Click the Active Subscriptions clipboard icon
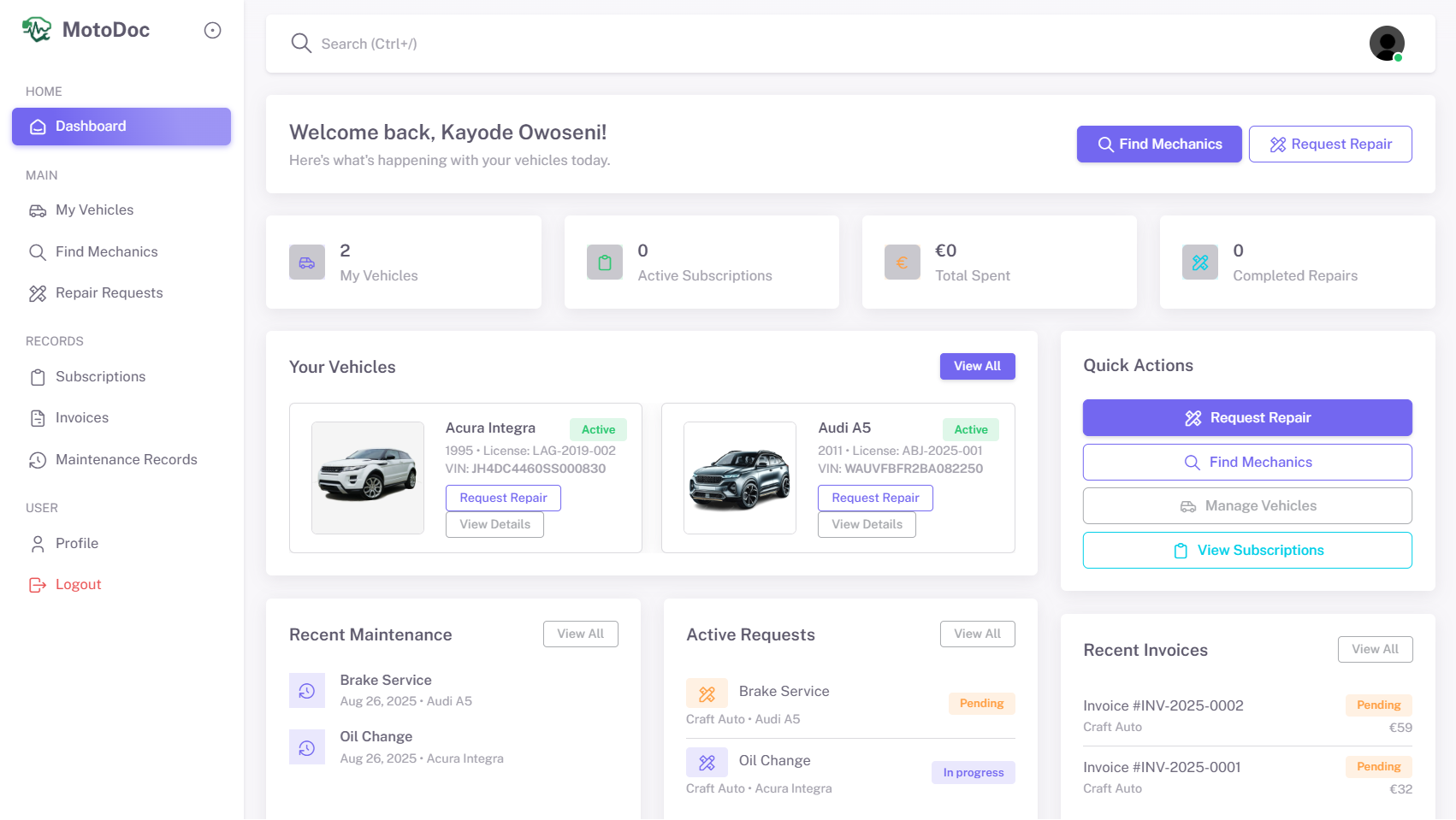The height and width of the screenshot is (820, 1456). pos(605,263)
